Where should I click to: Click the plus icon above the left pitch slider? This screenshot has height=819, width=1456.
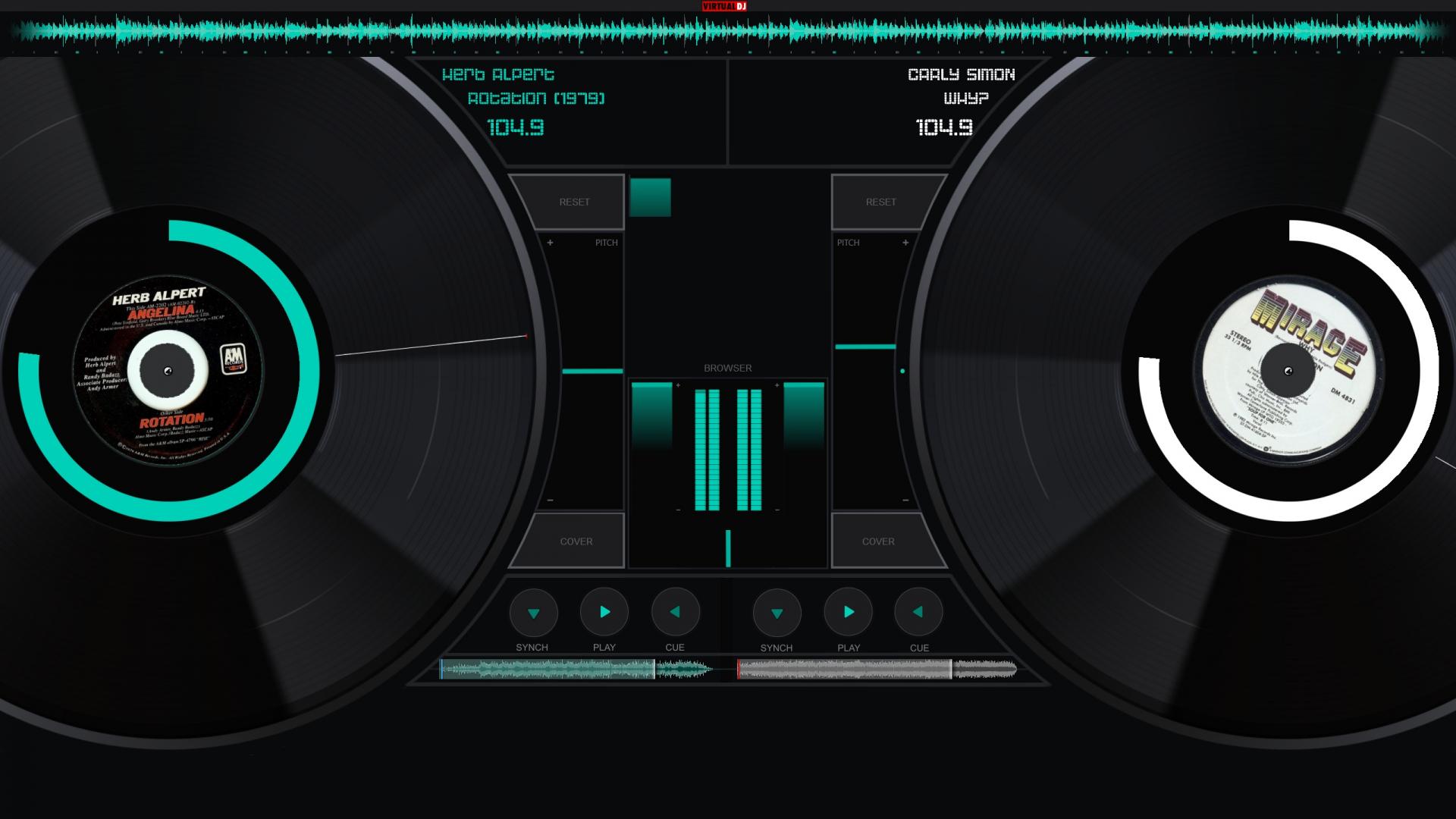click(551, 243)
